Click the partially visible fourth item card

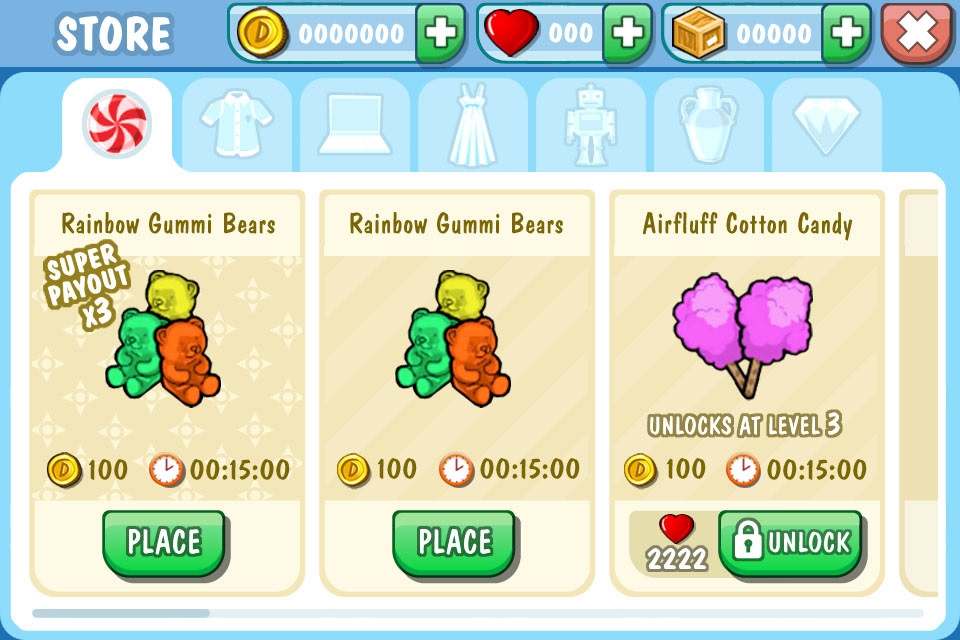point(918,393)
